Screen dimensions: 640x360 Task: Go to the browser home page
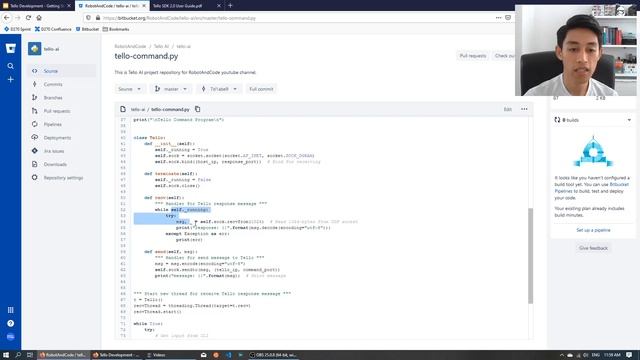click(x=39, y=18)
